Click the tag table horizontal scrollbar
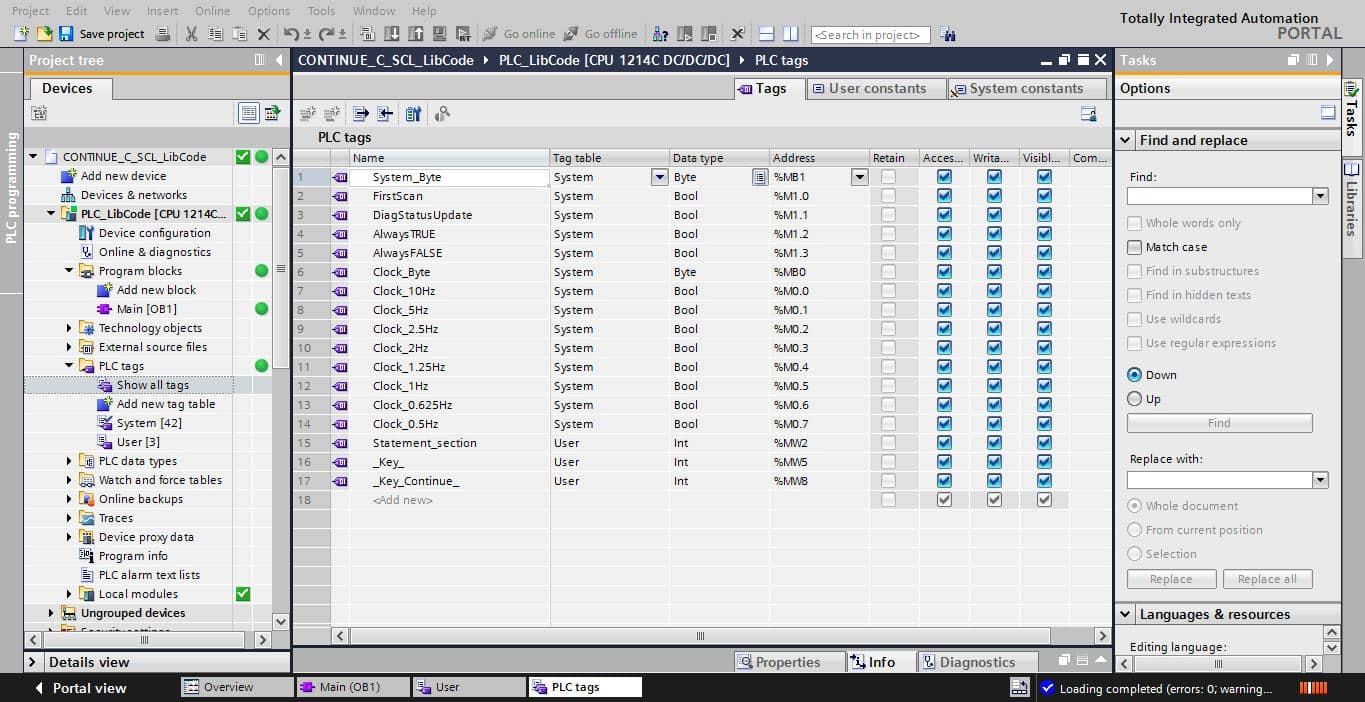Viewport: 1365px width, 702px height. (699, 636)
